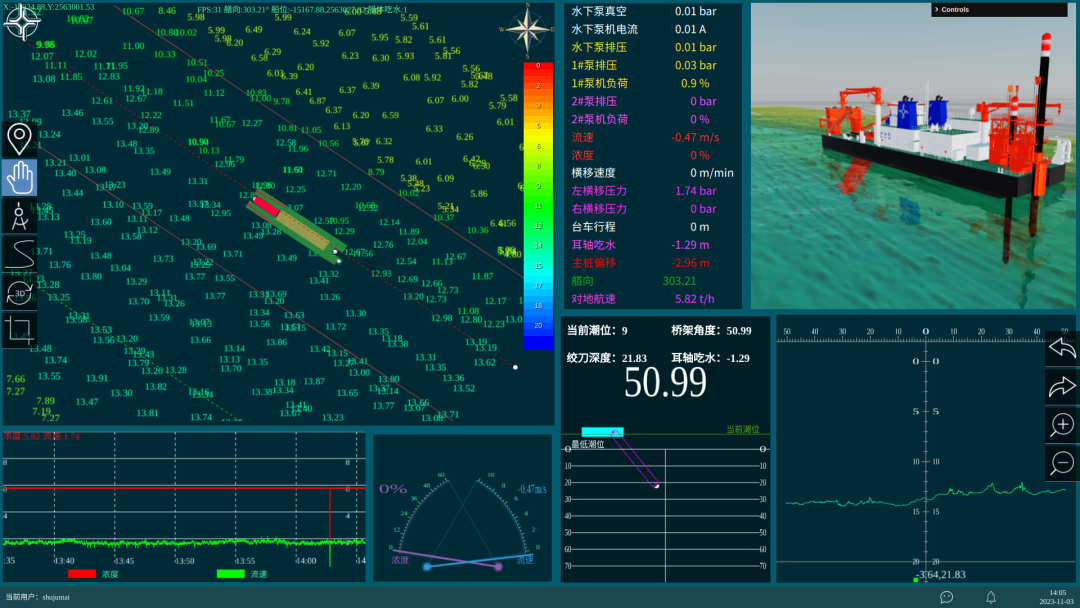Expand the Controls panel in 3D view
Image resolution: width=1080 pixels, height=608 pixels.
(x=999, y=10)
